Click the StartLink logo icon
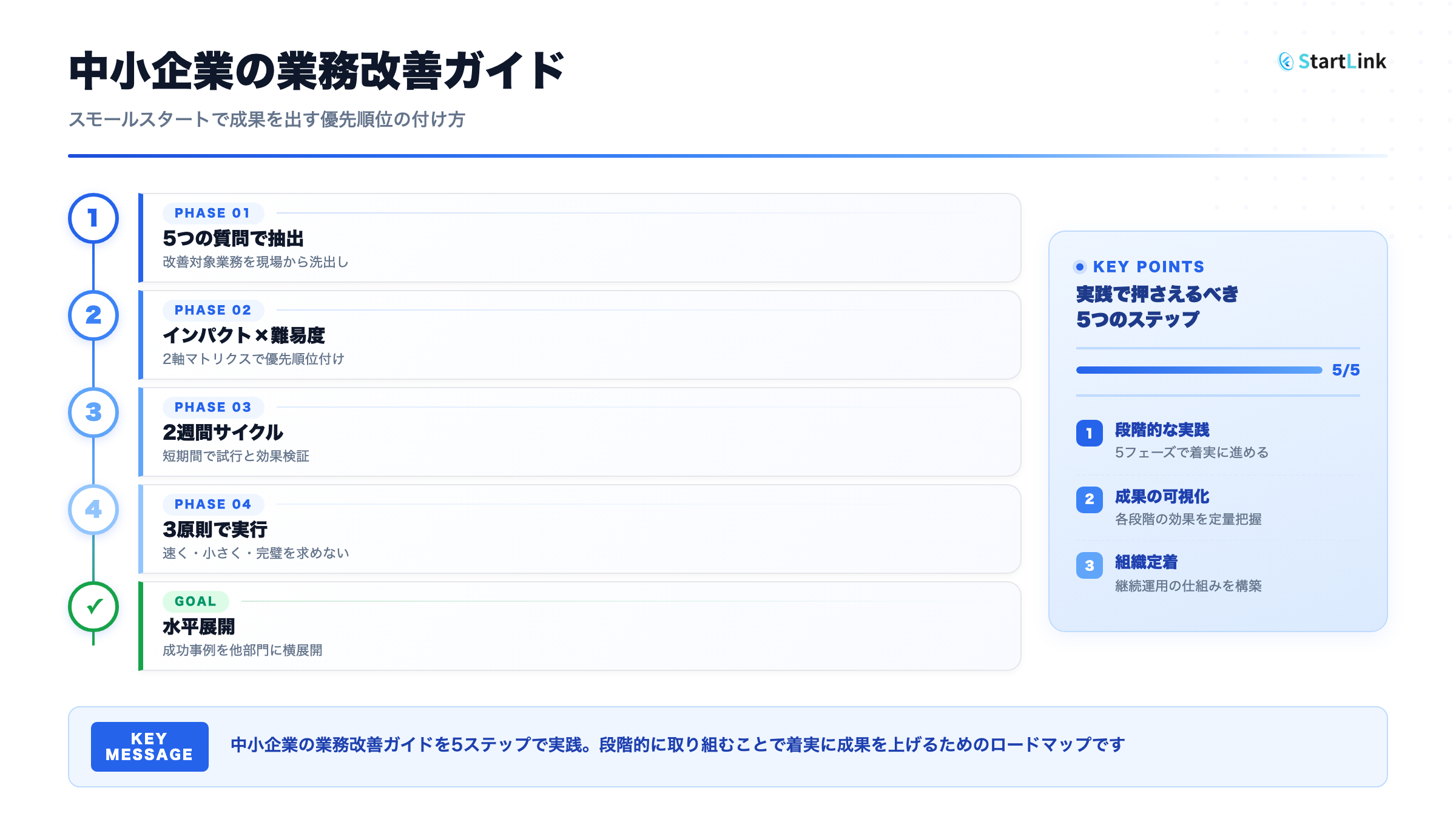This screenshot has height=819, width=1456. pos(1286,61)
